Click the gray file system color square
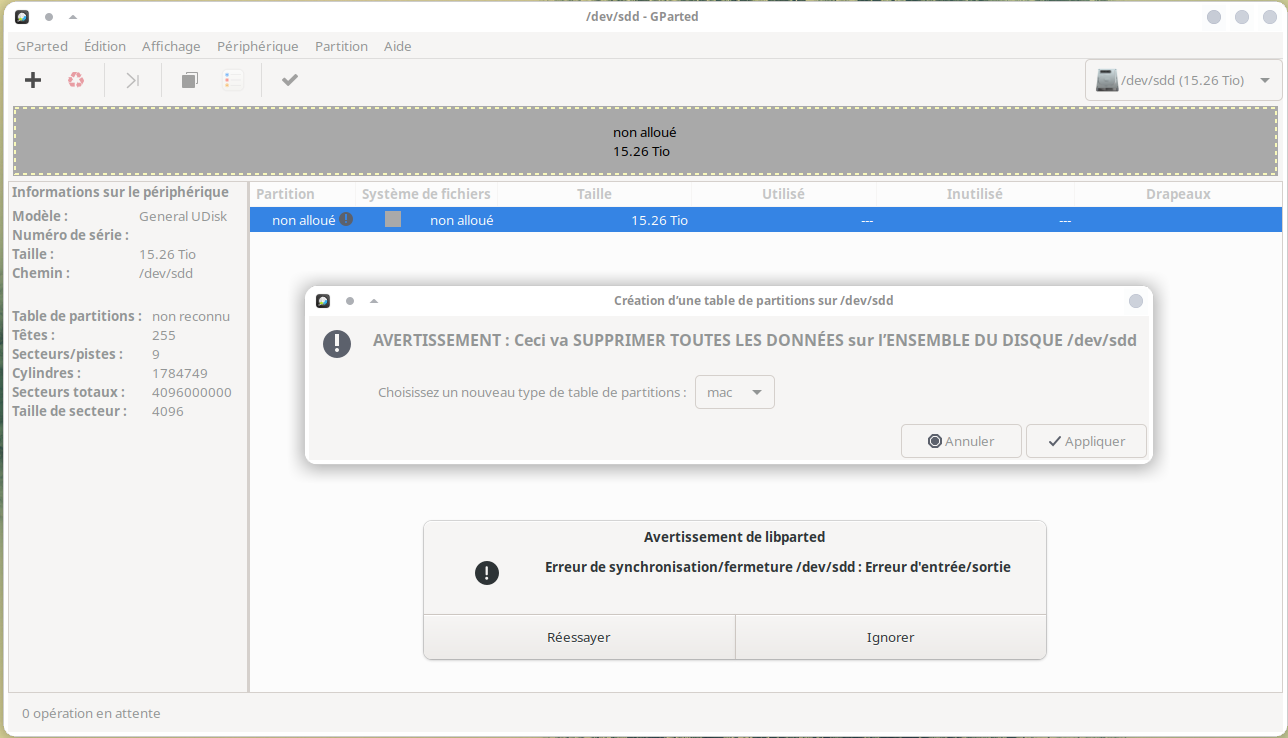The width and height of the screenshot is (1288, 738). pos(393,219)
